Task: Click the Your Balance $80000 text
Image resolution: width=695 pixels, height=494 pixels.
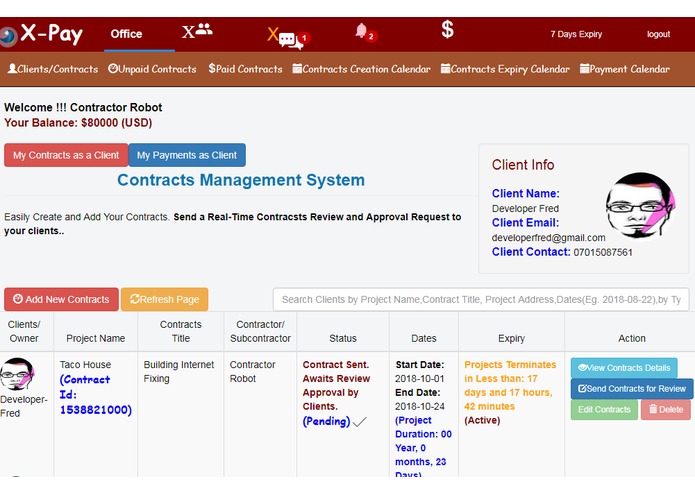Action: point(78,123)
